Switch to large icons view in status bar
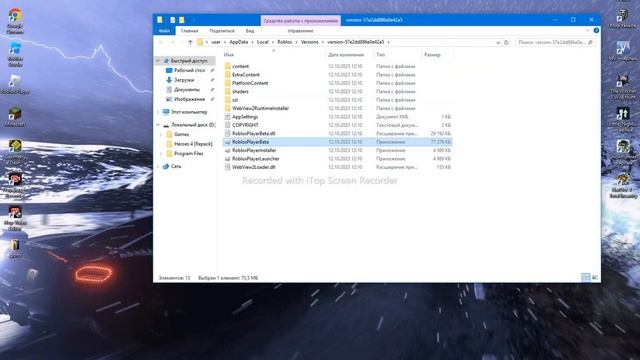Image resolution: width=640 pixels, height=360 pixels. tap(595, 278)
